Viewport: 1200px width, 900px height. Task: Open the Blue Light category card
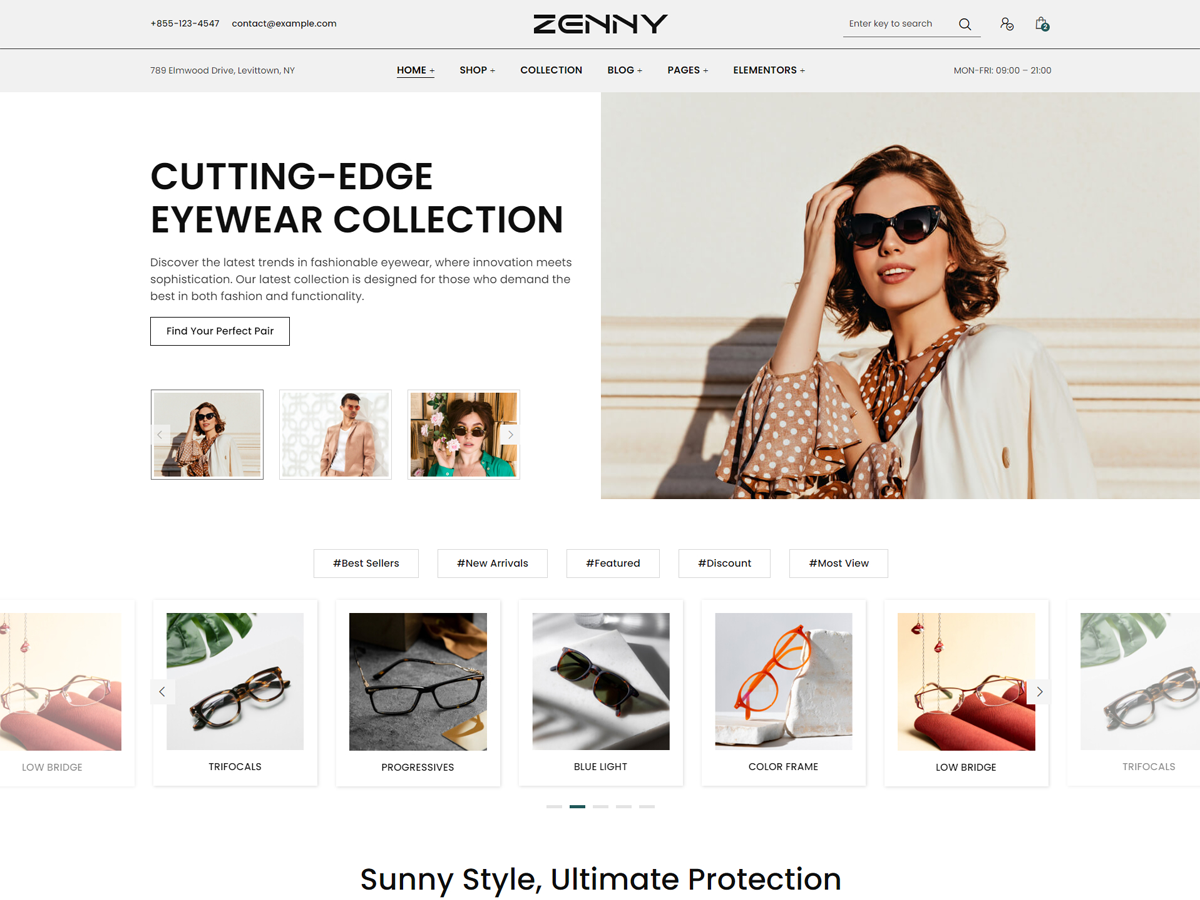click(x=600, y=692)
